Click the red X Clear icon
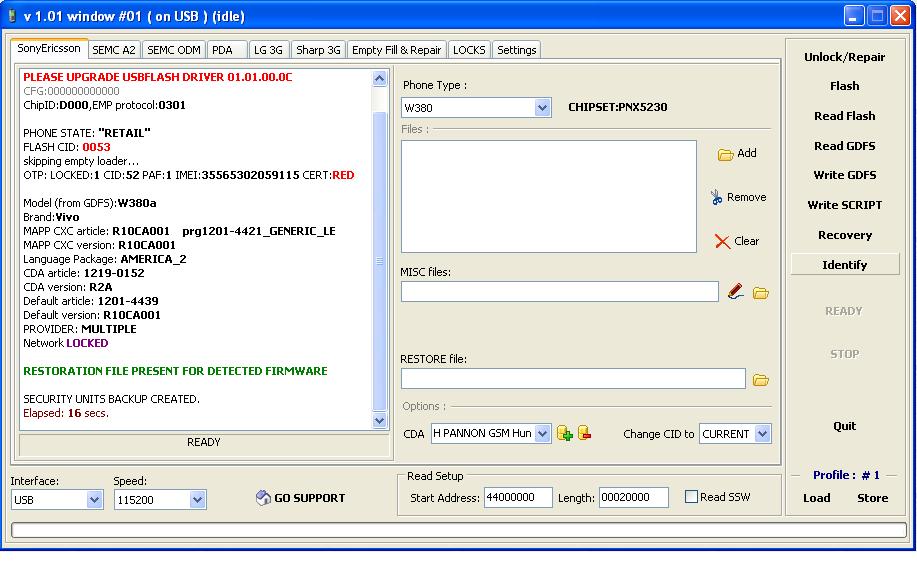Image resolution: width=917 pixels, height=581 pixels. click(x=722, y=241)
